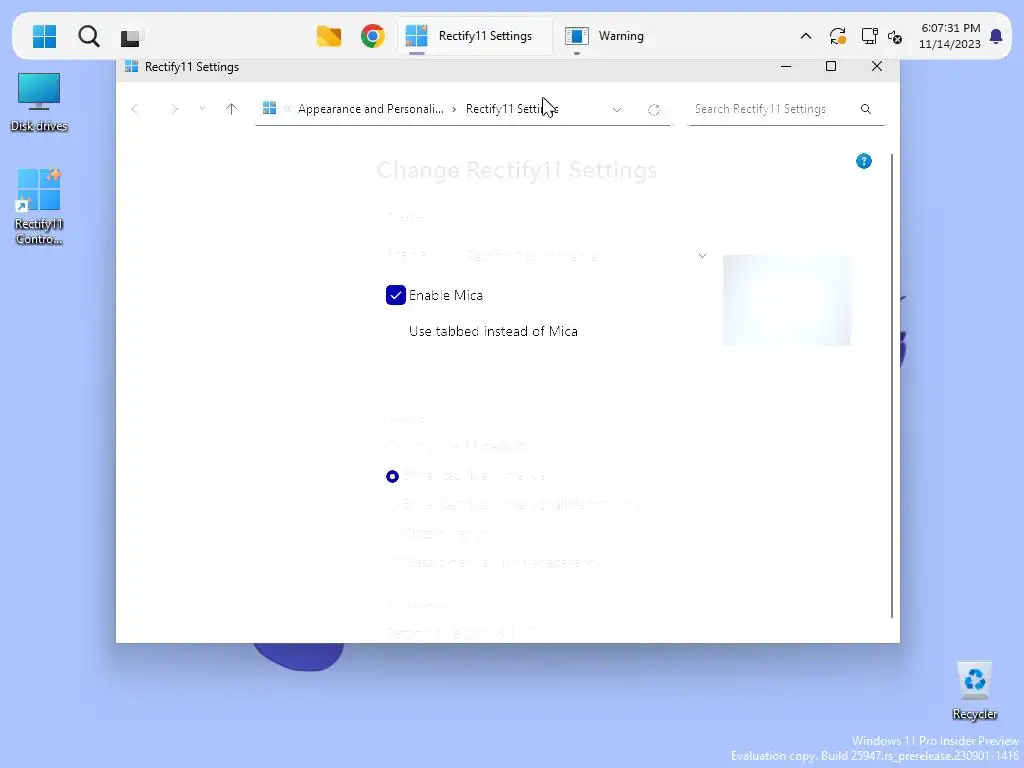Open taskbar Search
The image size is (1024, 768).
pyautogui.click(x=89, y=36)
